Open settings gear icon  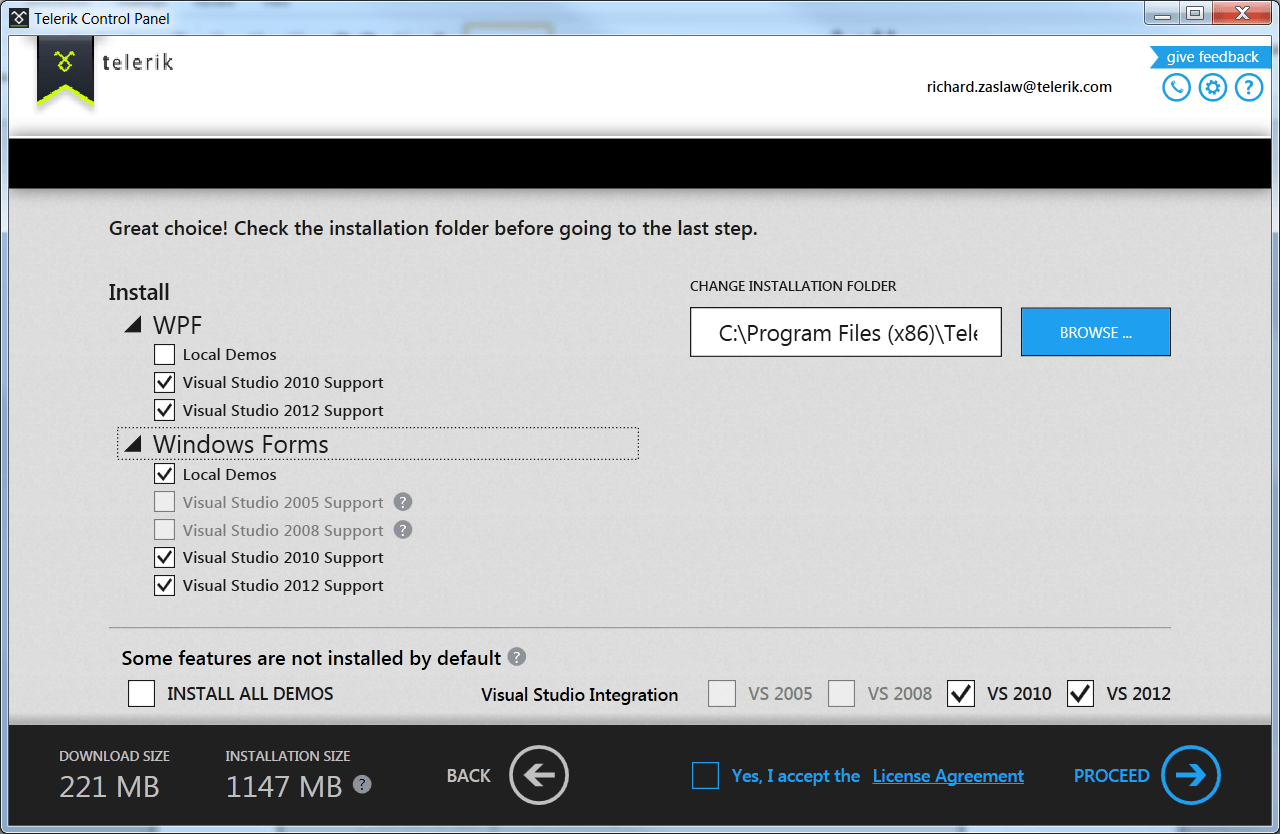(x=1212, y=88)
